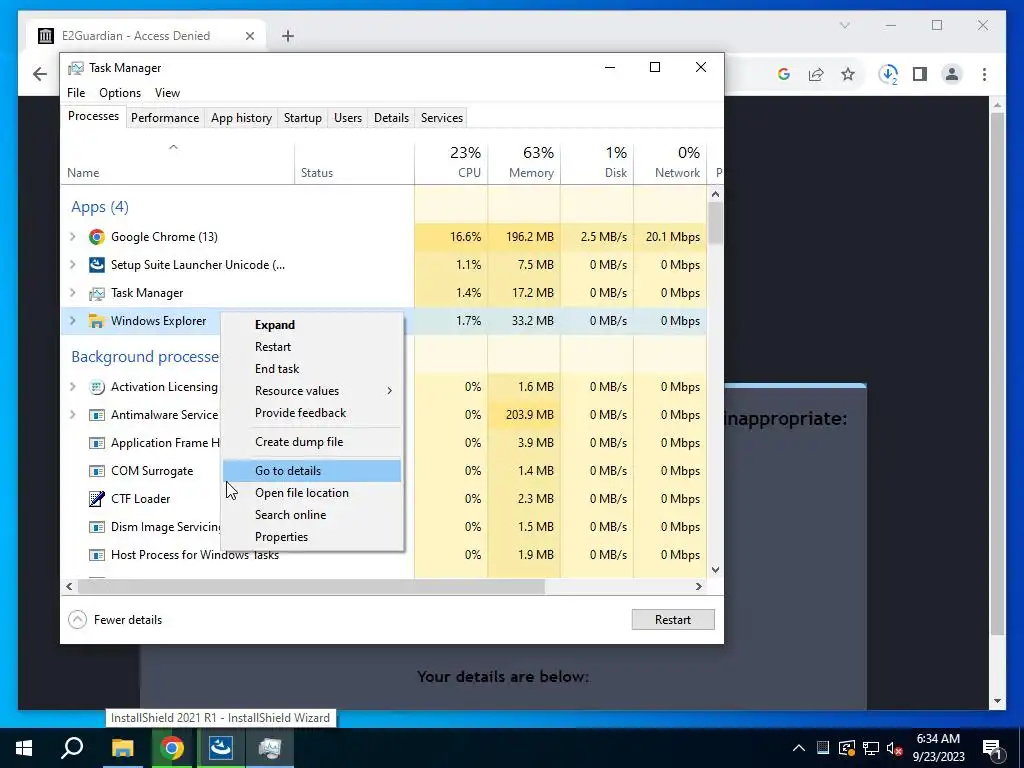Image resolution: width=1024 pixels, height=768 pixels.
Task: Open the Windows Start menu
Action: tap(24, 748)
